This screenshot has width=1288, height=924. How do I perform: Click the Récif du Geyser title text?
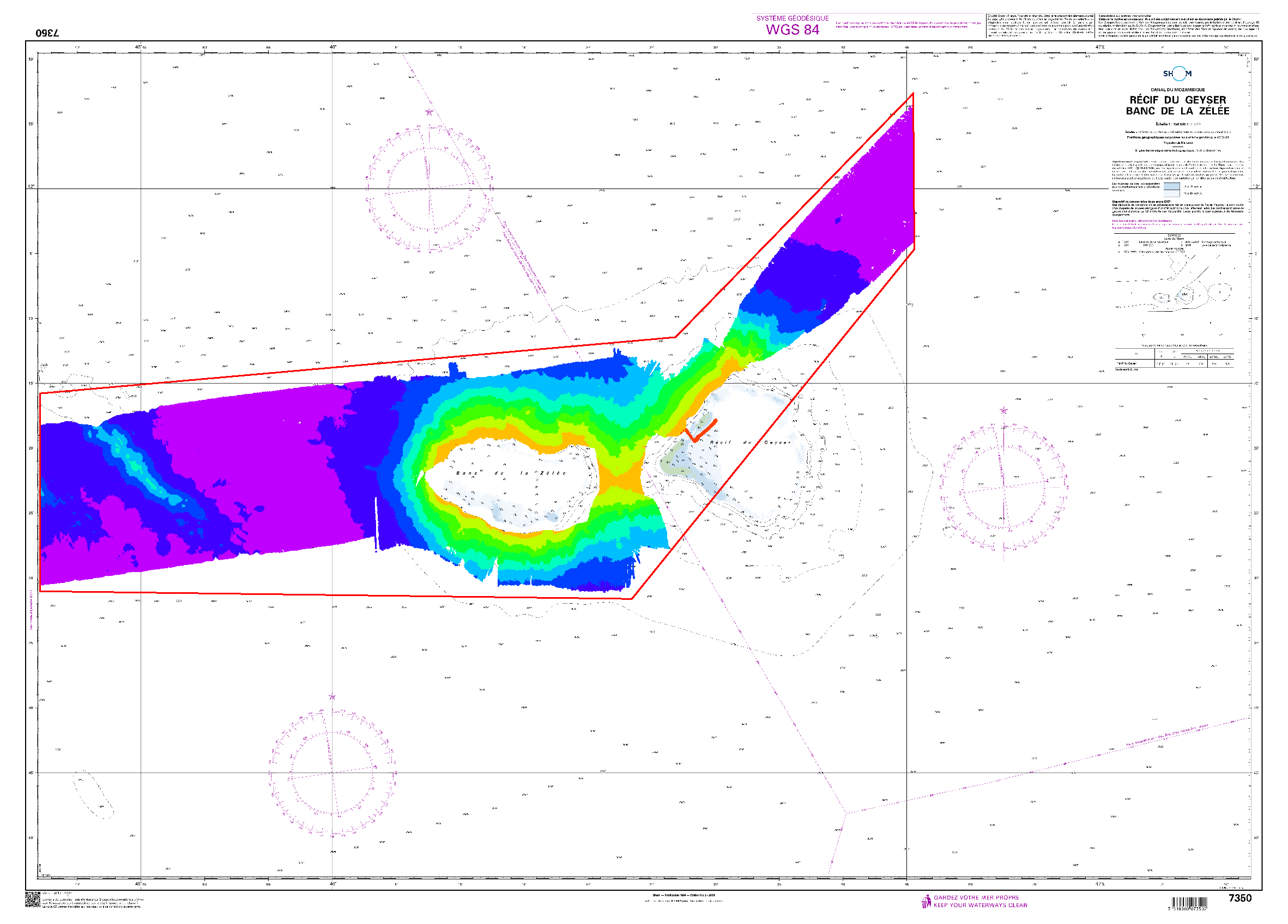point(1177,100)
